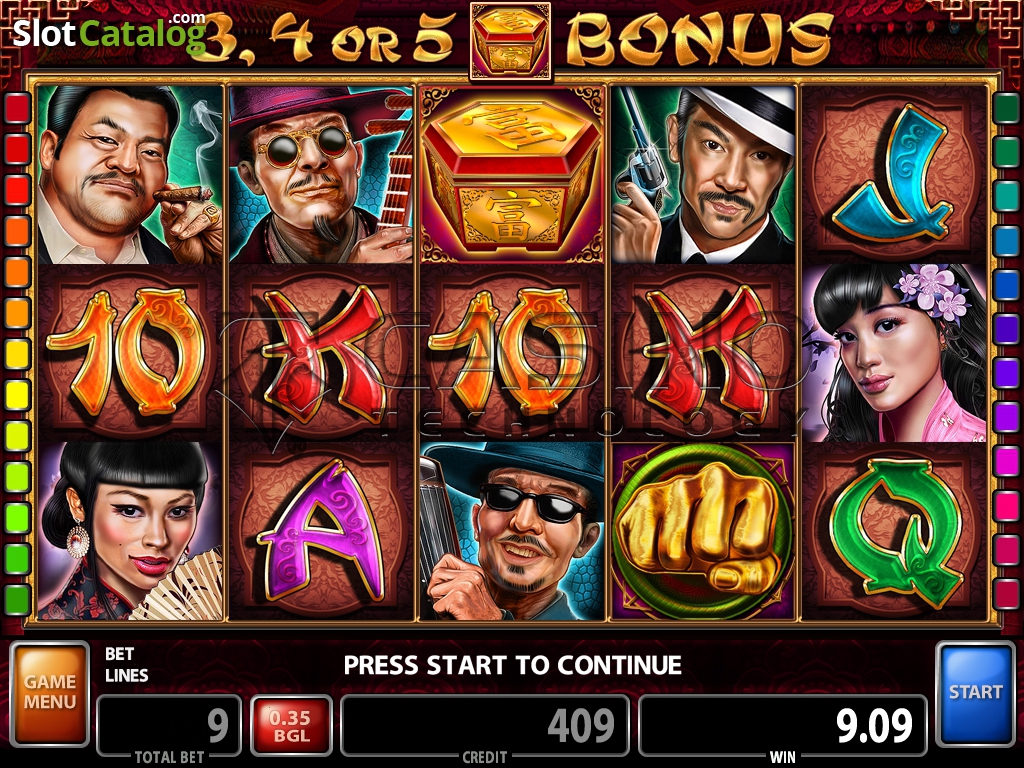The image size is (1024, 768).
Task: Click the orange 10 symbol on first reel
Action: (130, 353)
